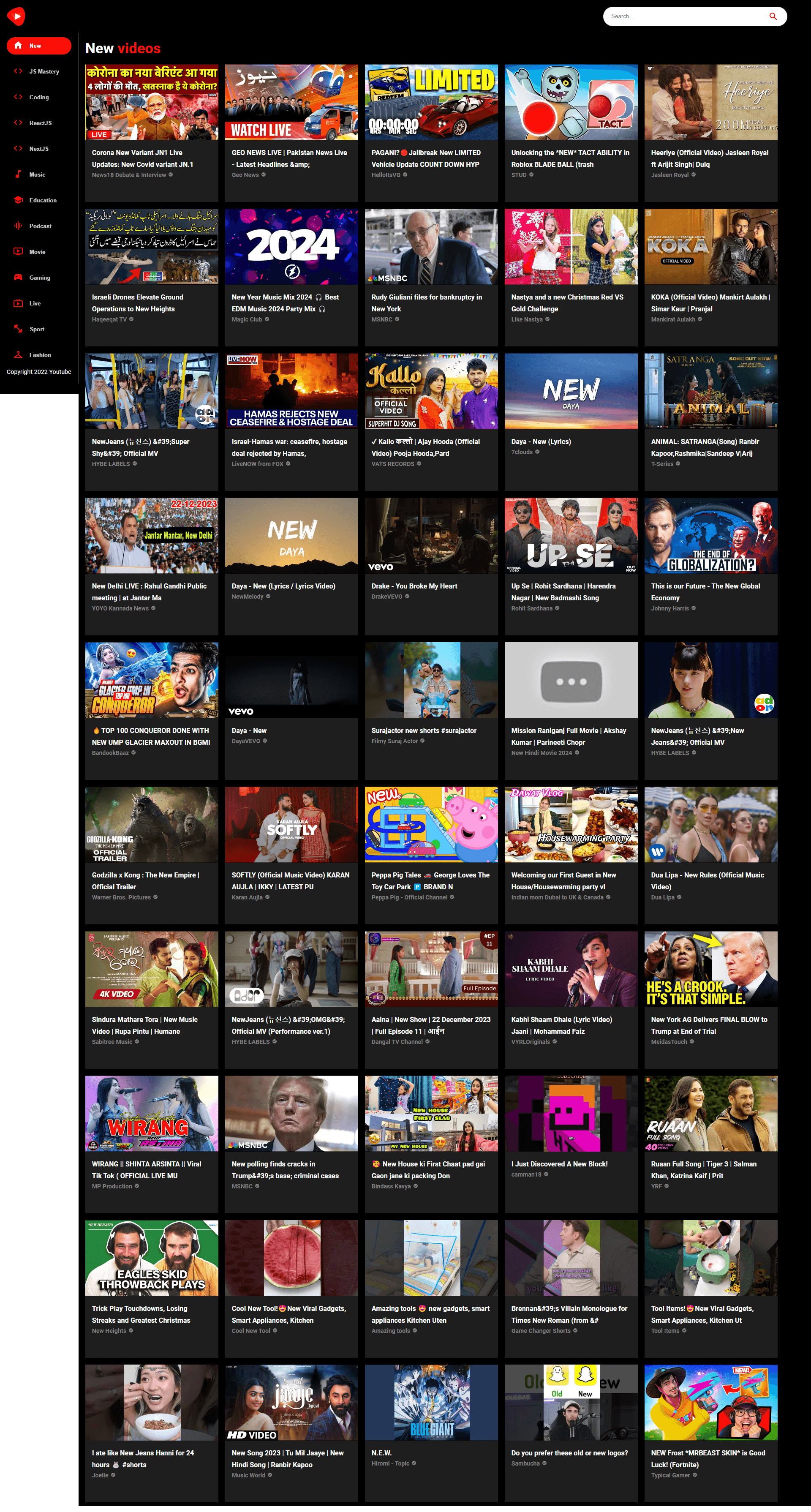Click 'Ruaan Full Song | Tiger 3' title

(x=704, y=1169)
